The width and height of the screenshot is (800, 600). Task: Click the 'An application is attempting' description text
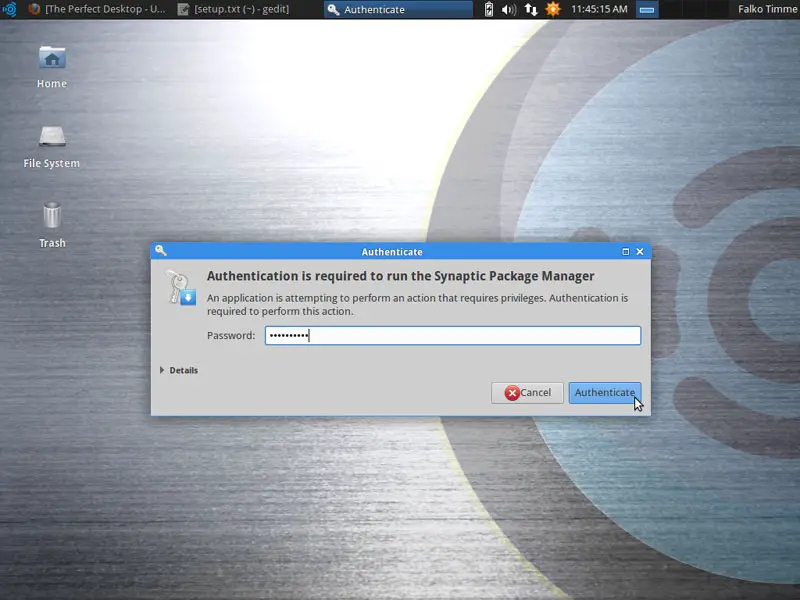(x=417, y=305)
